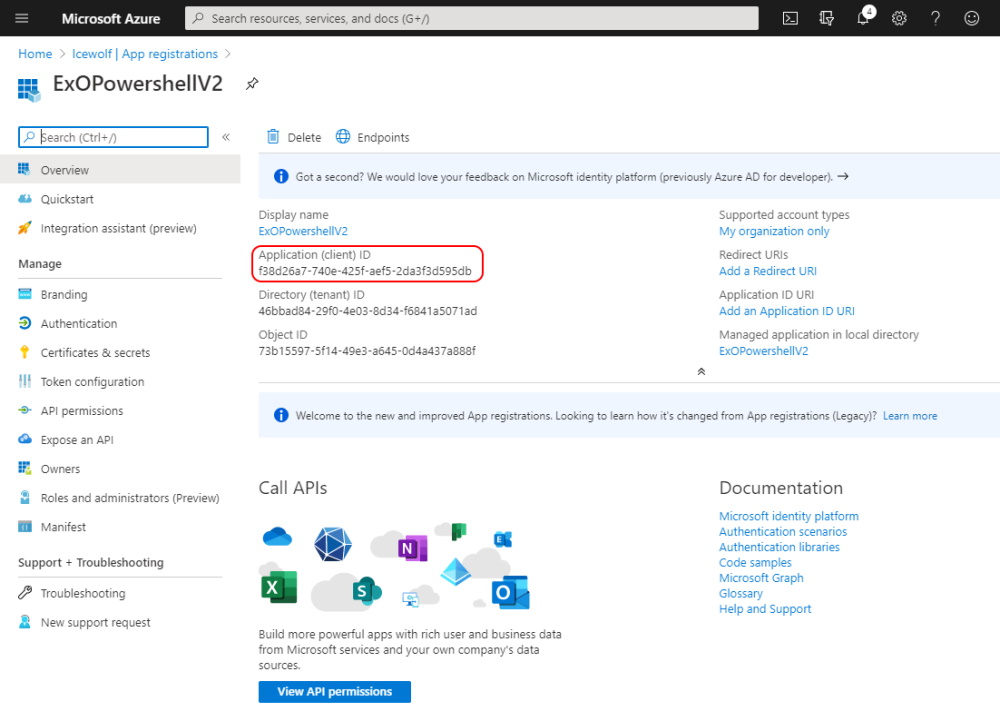This screenshot has width=1000, height=721.
Task: Click the Owners icon
Action: tap(25, 468)
